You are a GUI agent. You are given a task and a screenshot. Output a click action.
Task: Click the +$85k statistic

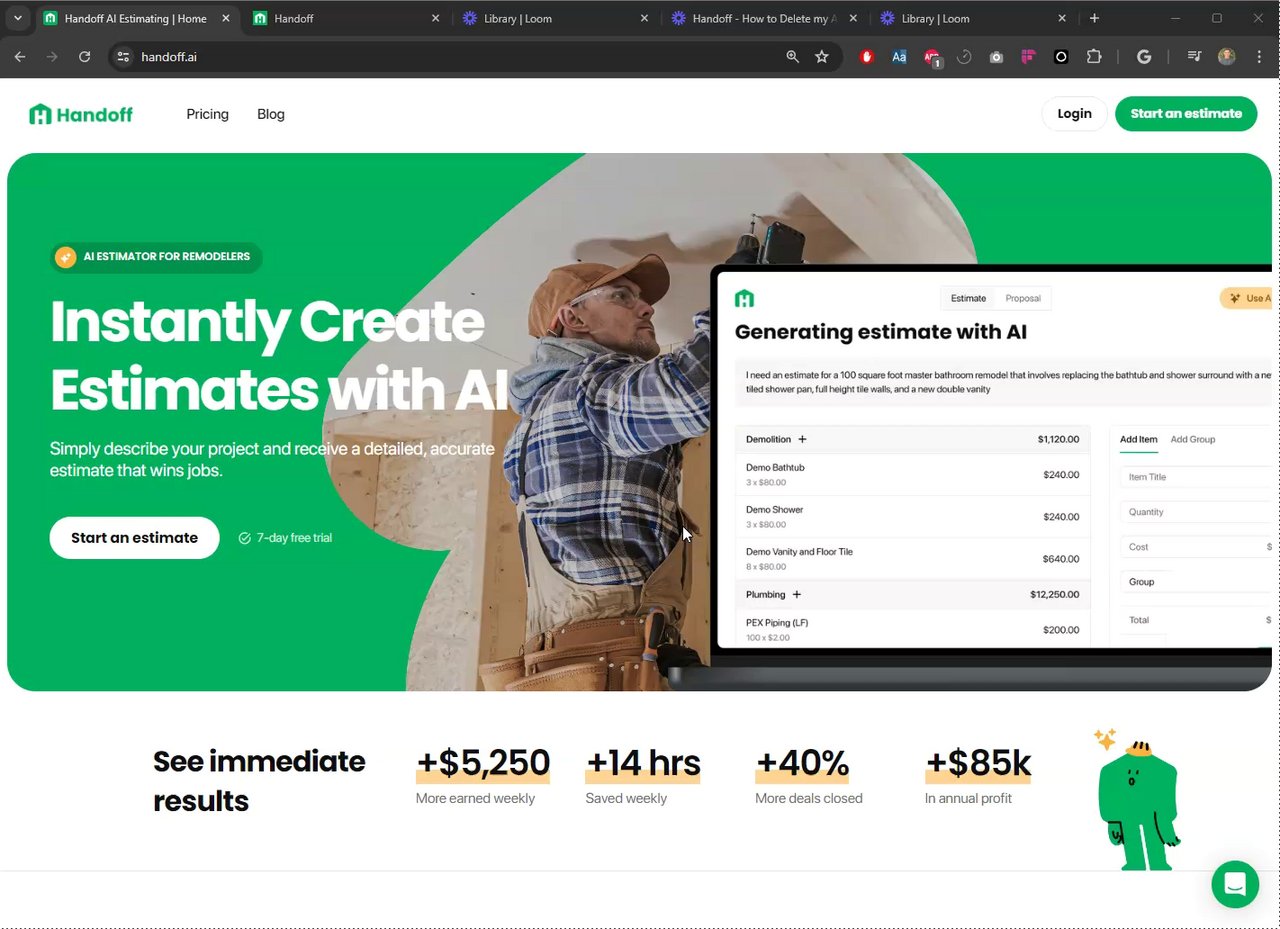pyautogui.click(x=978, y=763)
